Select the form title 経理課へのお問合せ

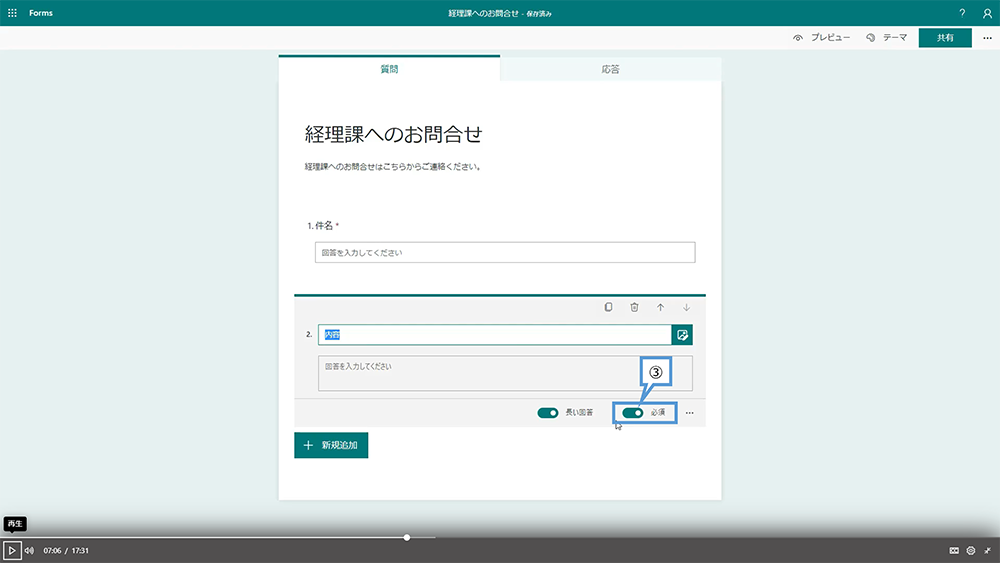[x=393, y=135]
